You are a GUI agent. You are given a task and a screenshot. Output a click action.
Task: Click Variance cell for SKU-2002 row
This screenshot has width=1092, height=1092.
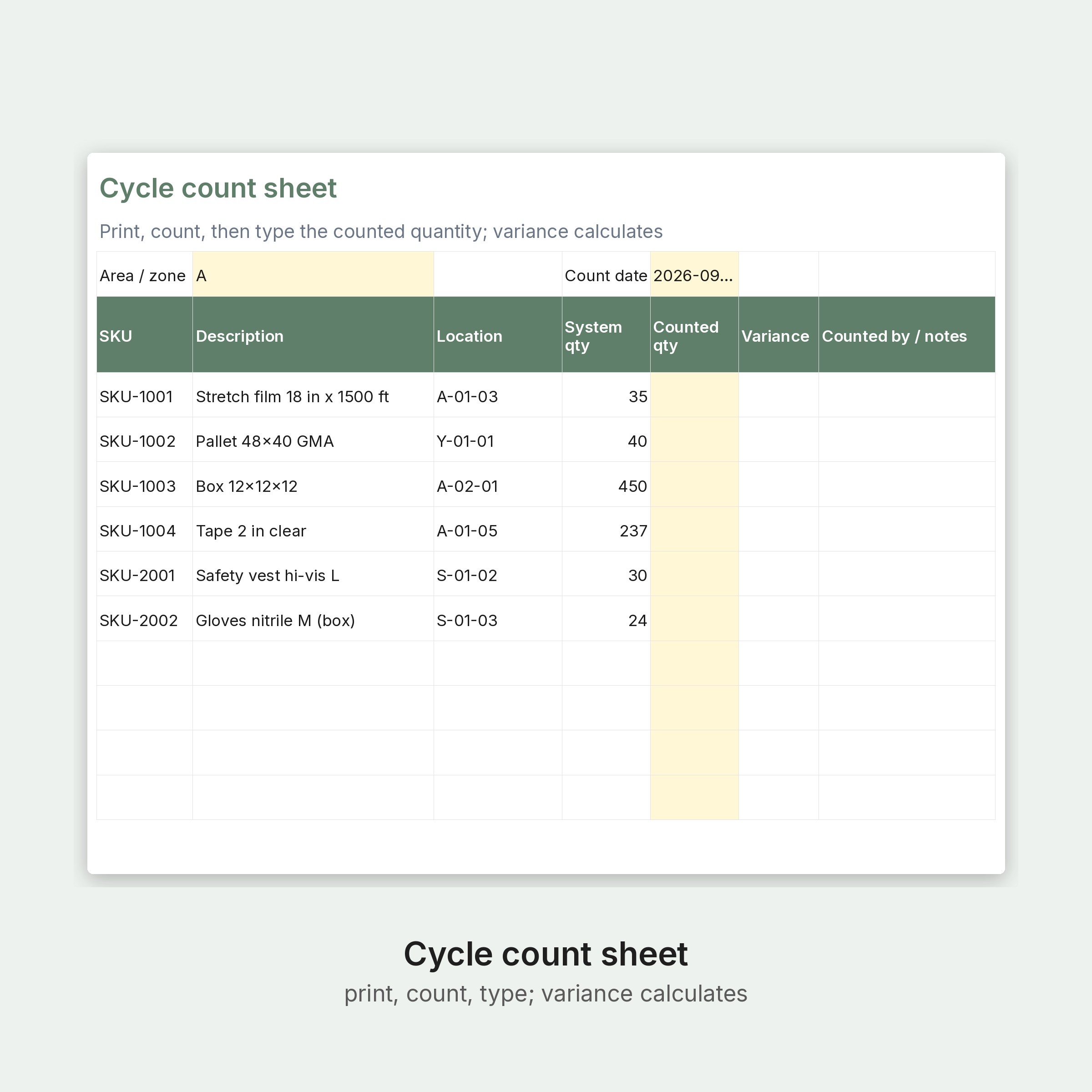pyautogui.click(x=779, y=618)
